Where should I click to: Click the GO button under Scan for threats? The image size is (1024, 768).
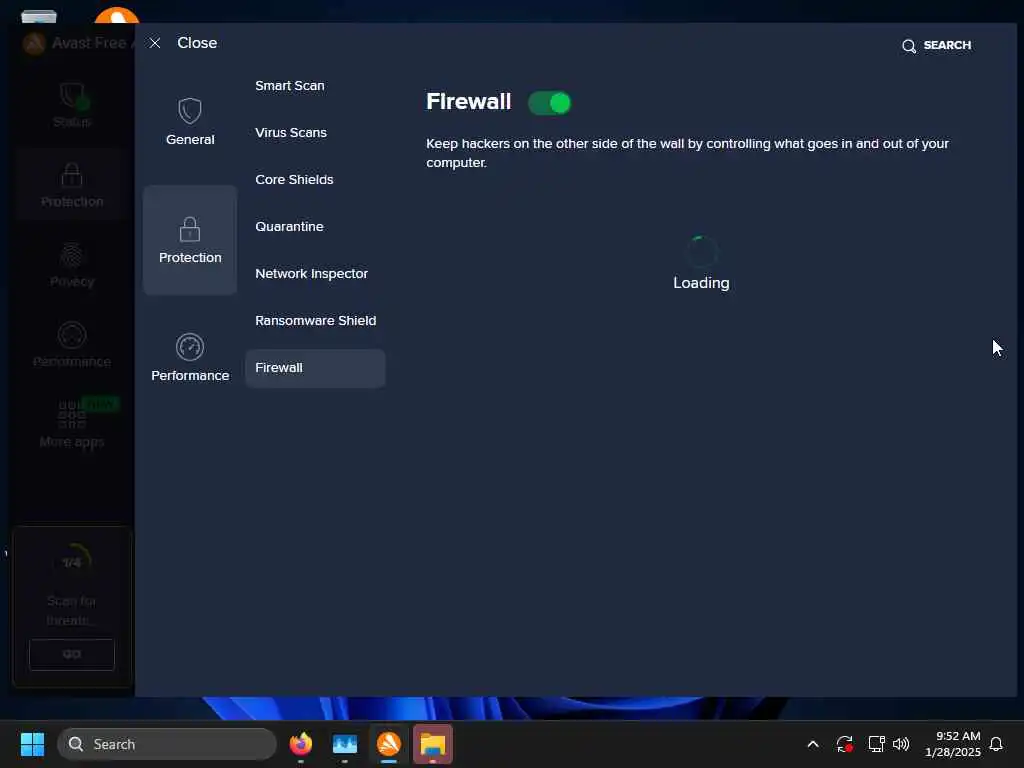(72, 654)
